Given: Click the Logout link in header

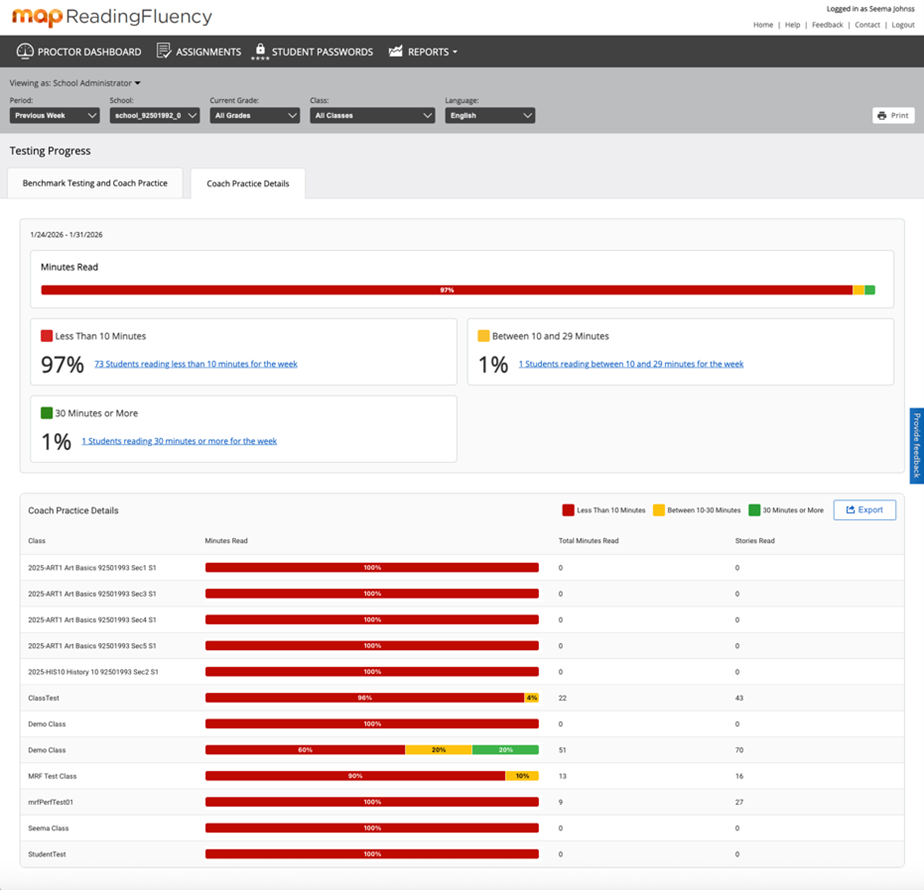Looking at the screenshot, I should 902,25.
